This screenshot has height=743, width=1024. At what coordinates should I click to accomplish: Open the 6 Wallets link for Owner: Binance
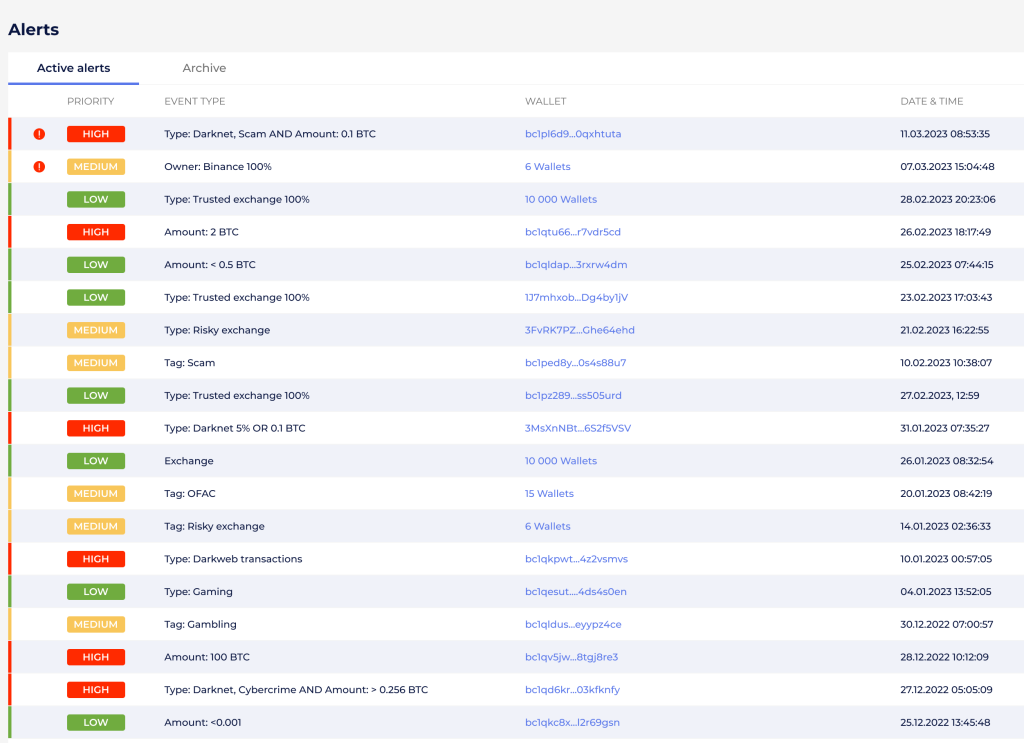(x=547, y=167)
